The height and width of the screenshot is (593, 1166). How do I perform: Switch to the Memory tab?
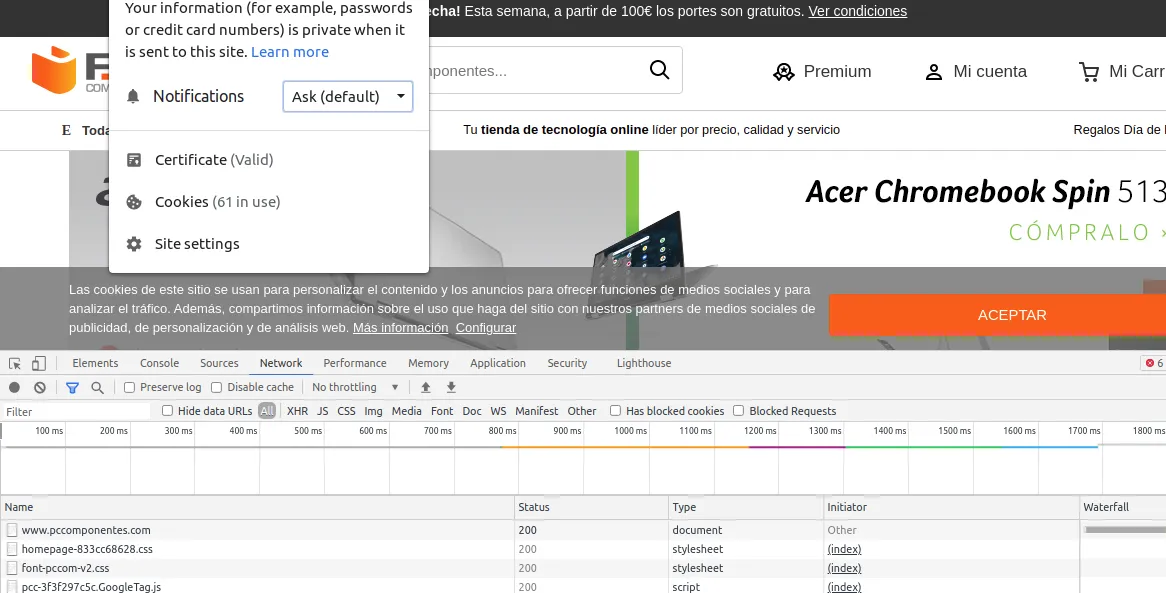pos(428,363)
